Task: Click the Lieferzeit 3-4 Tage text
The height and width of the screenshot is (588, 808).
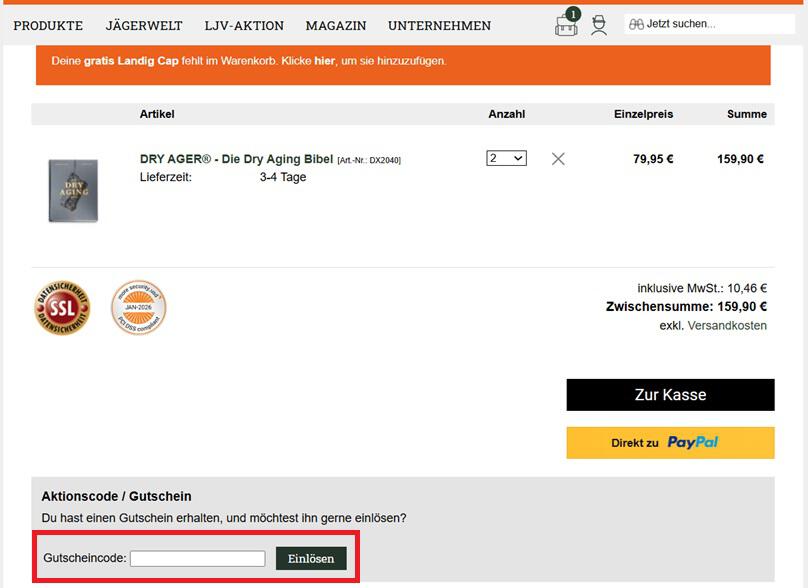Action: coord(223,177)
